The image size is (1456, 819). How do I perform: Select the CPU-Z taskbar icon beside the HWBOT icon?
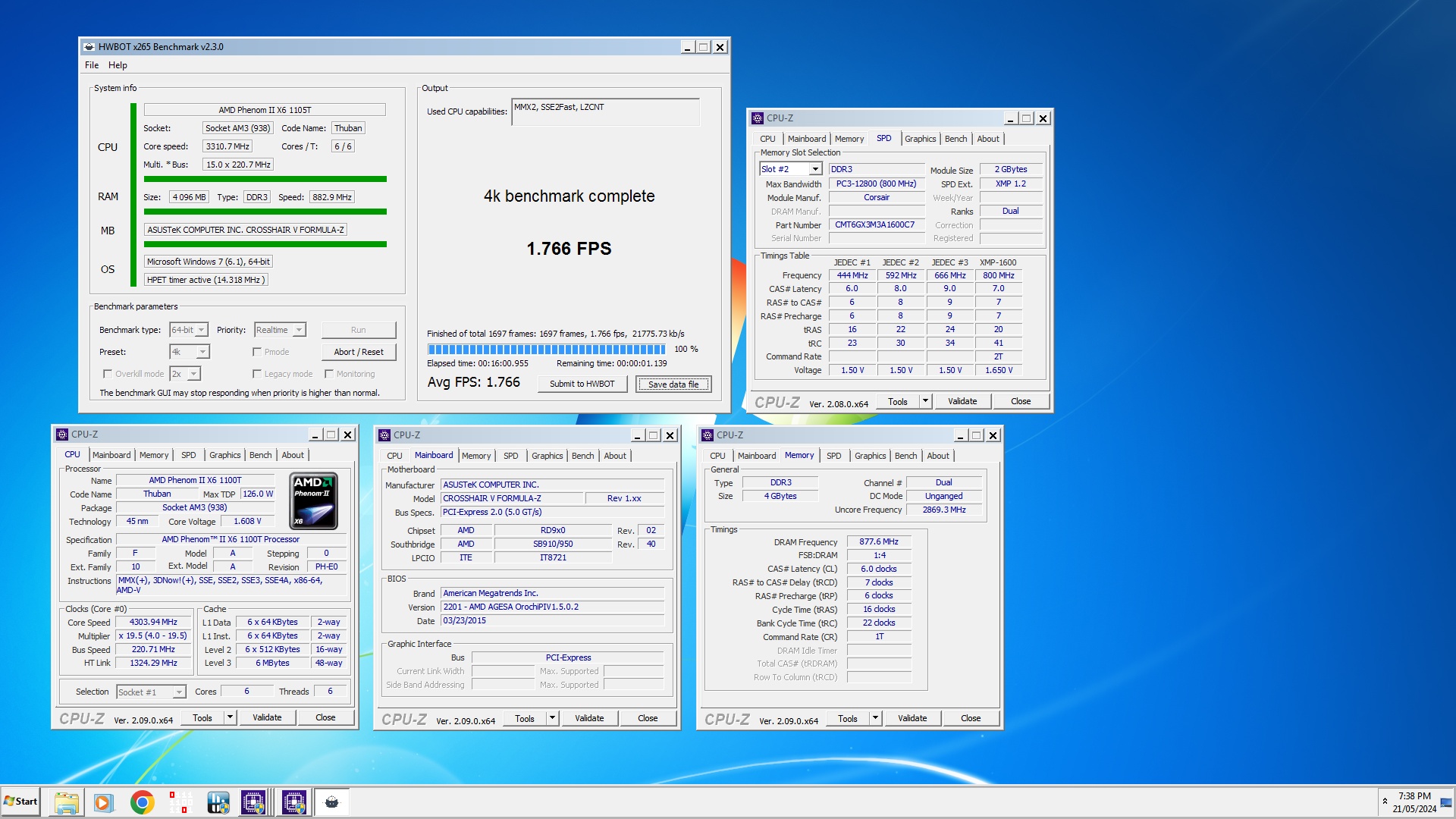tap(294, 802)
